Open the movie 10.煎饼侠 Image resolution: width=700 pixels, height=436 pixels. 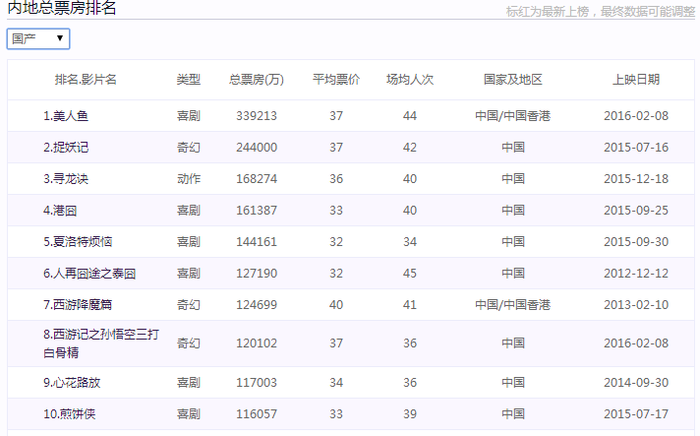(69, 414)
